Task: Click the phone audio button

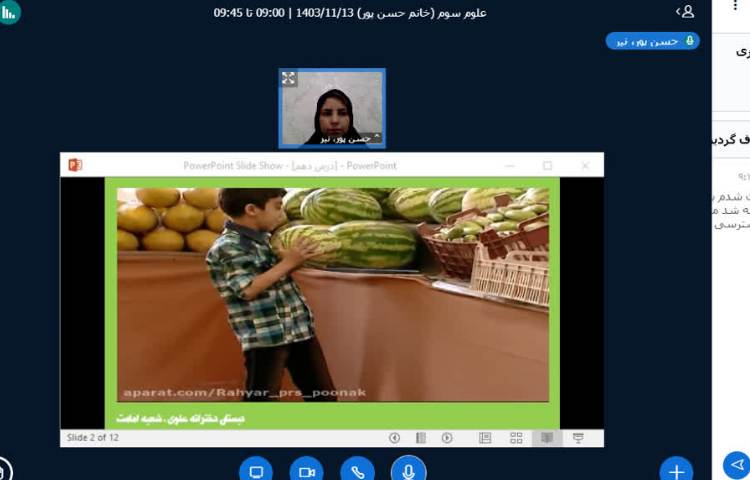Action: click(x=357, y=471)
